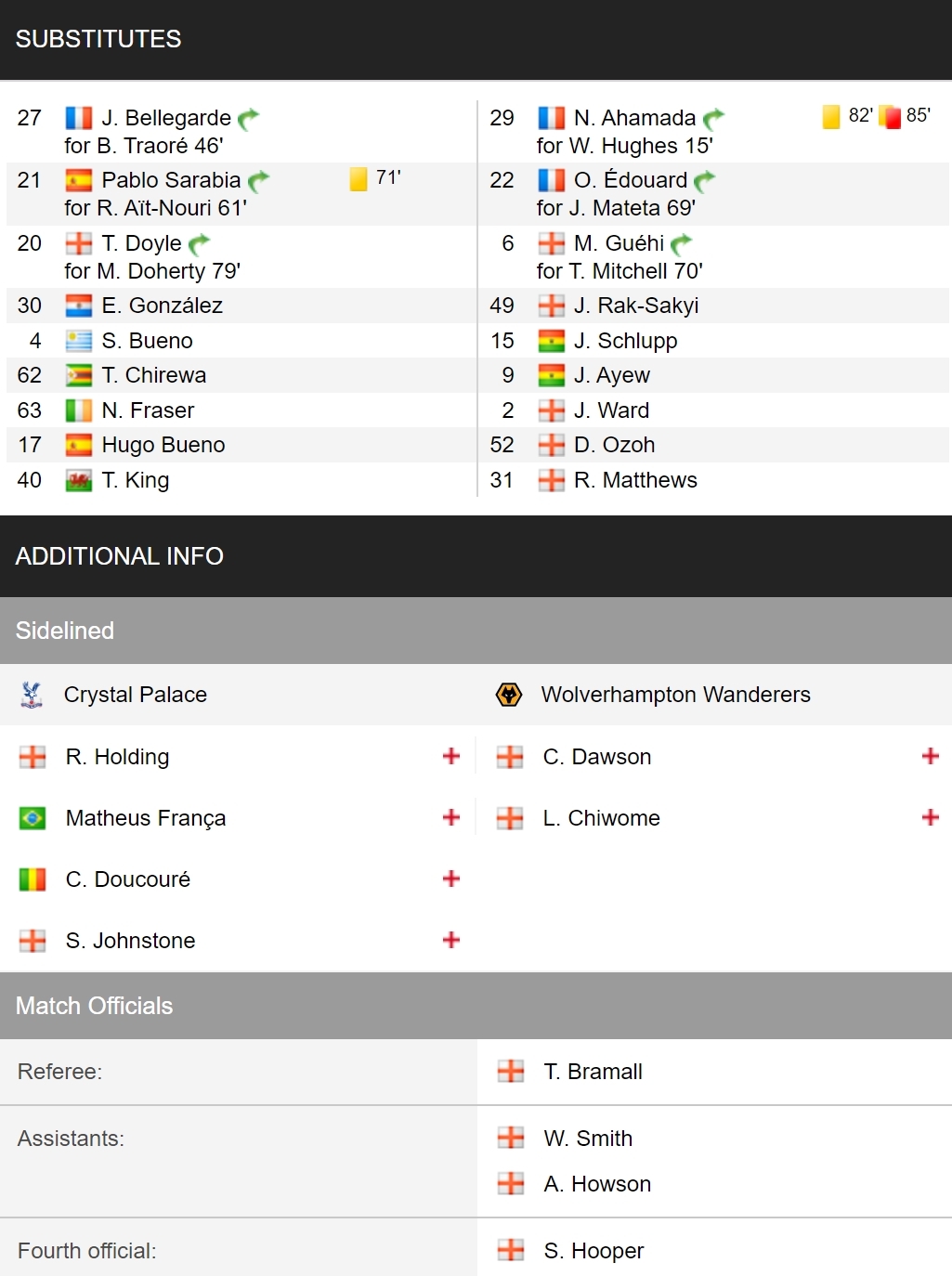
Task: Click the Sidelined section header
Action: click(476, 631)
